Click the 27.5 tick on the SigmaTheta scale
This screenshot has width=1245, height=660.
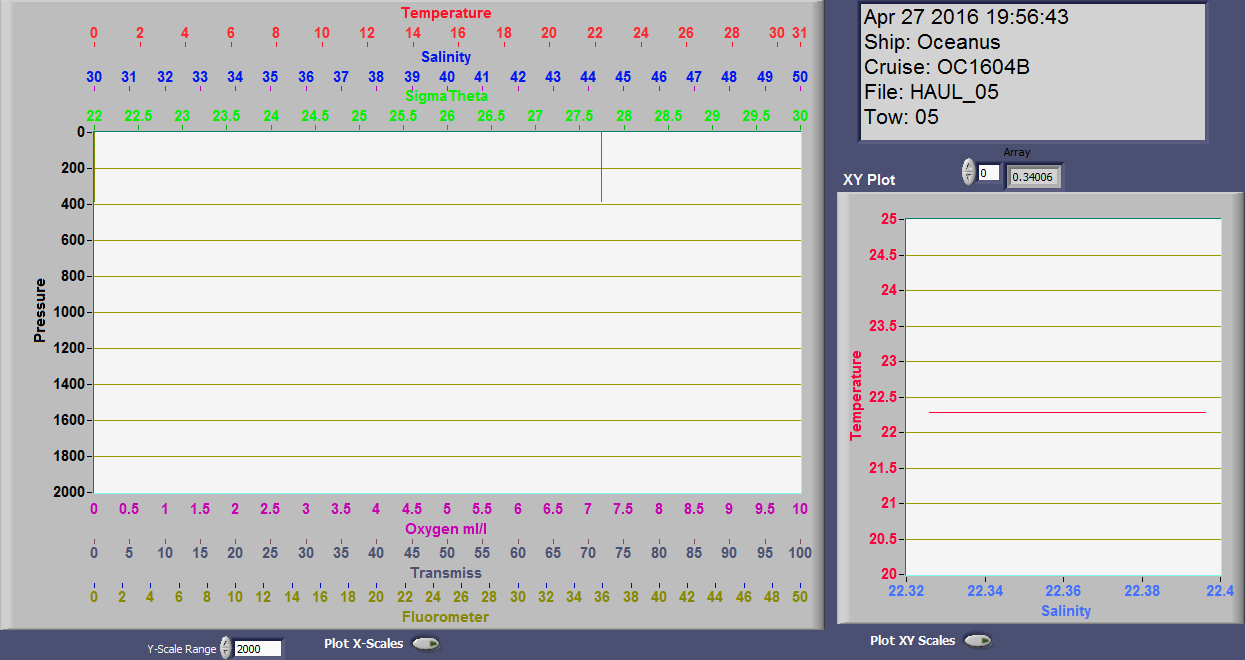point(579,116)
